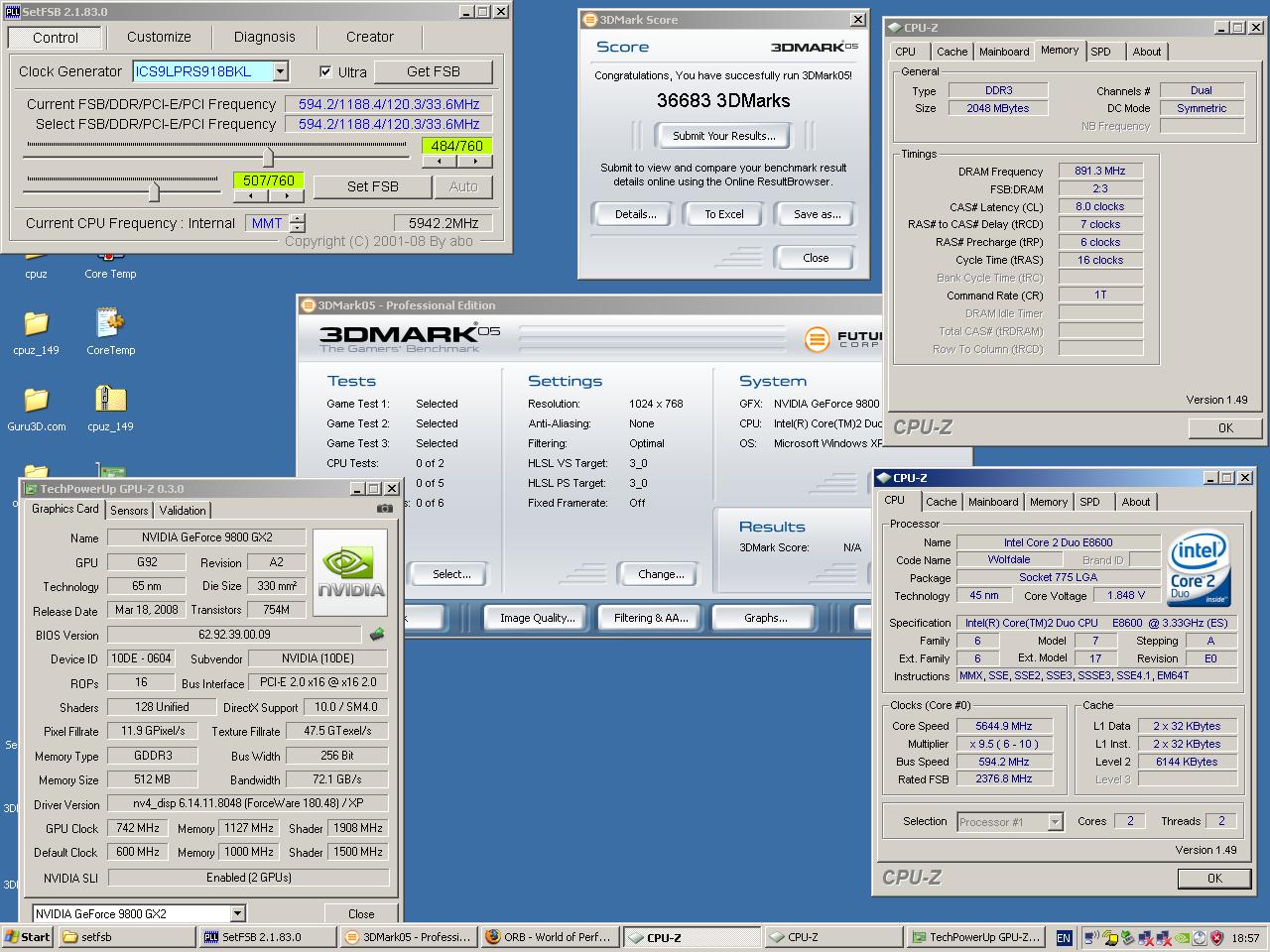1270x952 pixels.
Task: Open About tab in upper CPU-Z window
Action: pos(1146,52)
